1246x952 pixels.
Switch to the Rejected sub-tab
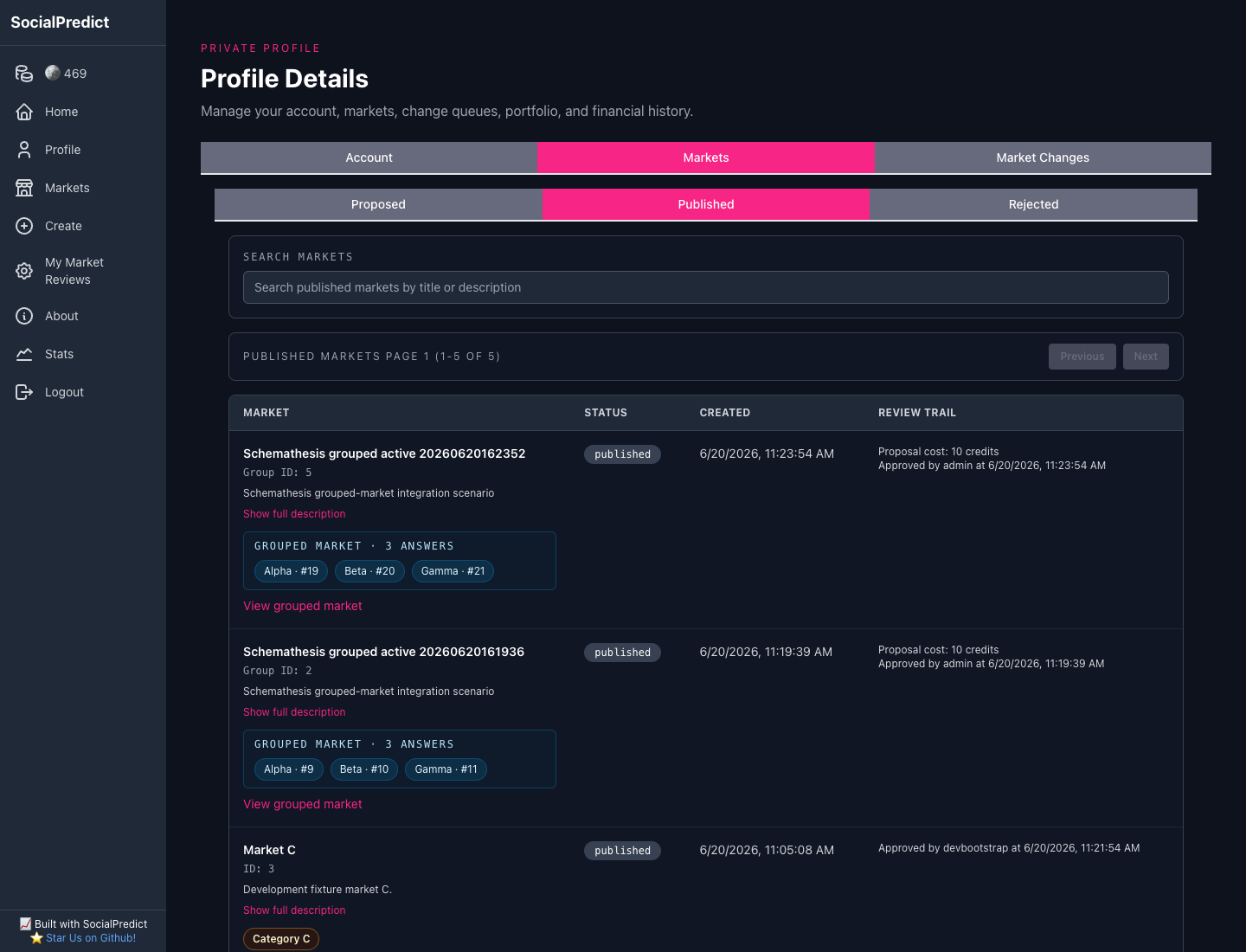1033,204
